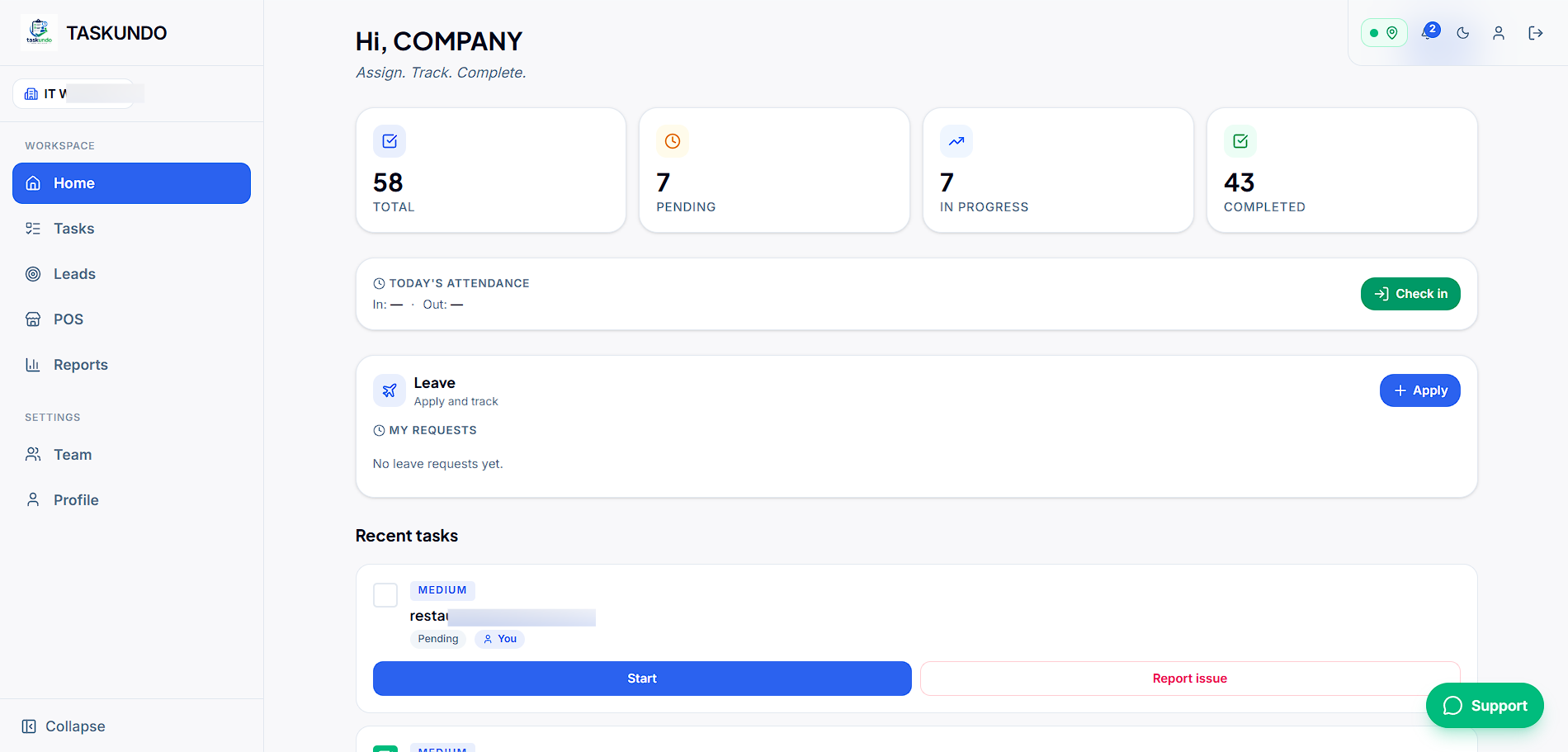
Task: Toggle dark mode moon icon
Action: 1463,33
